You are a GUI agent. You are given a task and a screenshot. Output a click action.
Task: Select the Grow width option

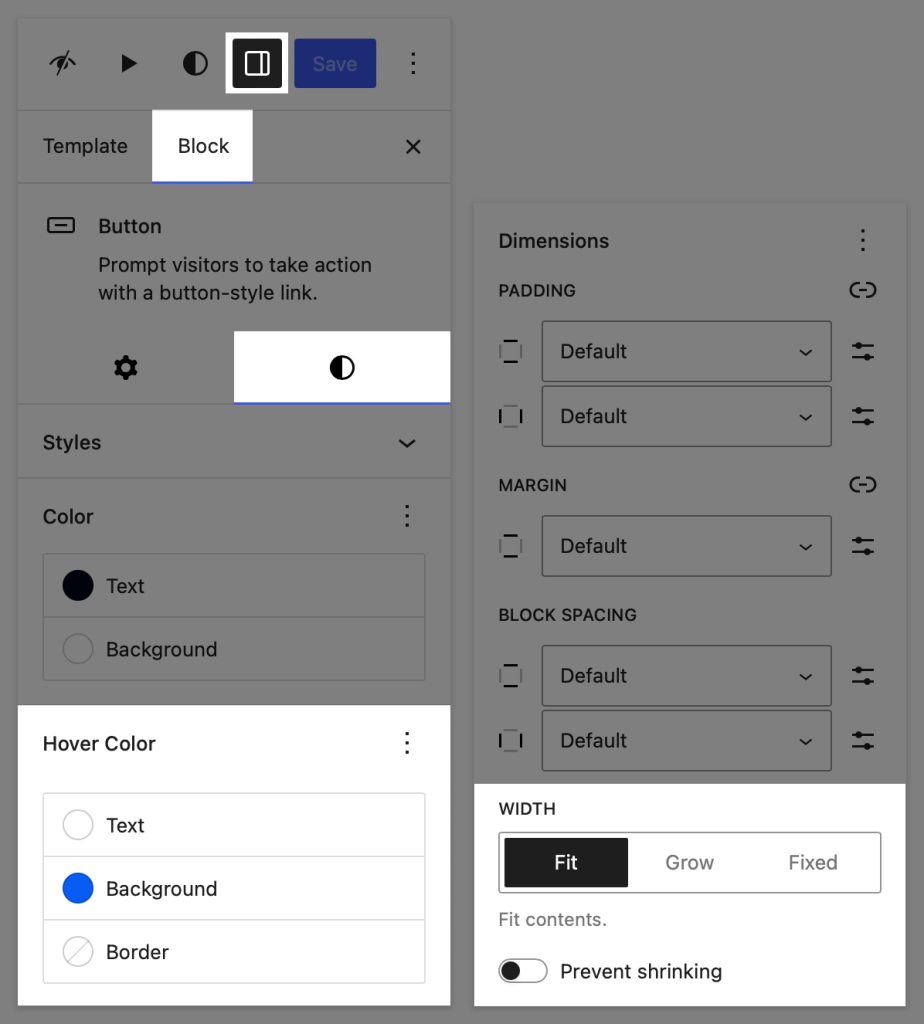click(x=690, y=863)
